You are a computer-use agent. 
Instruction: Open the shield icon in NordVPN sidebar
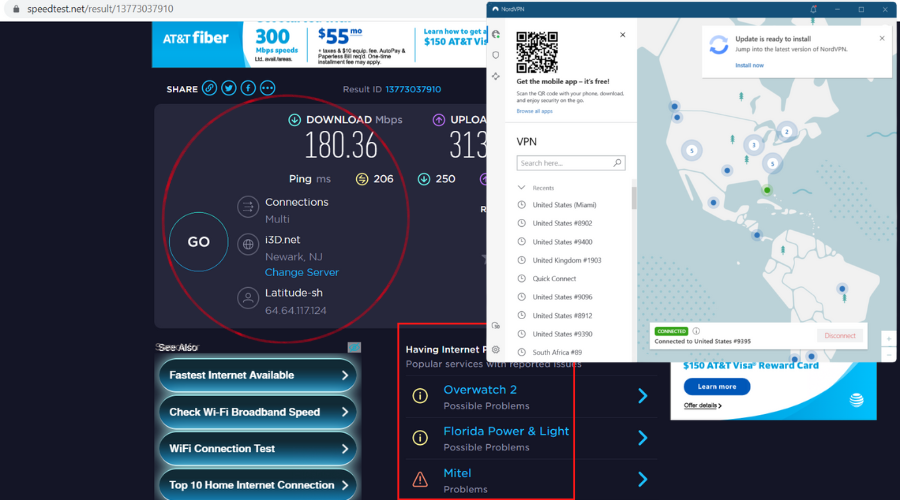496,55
